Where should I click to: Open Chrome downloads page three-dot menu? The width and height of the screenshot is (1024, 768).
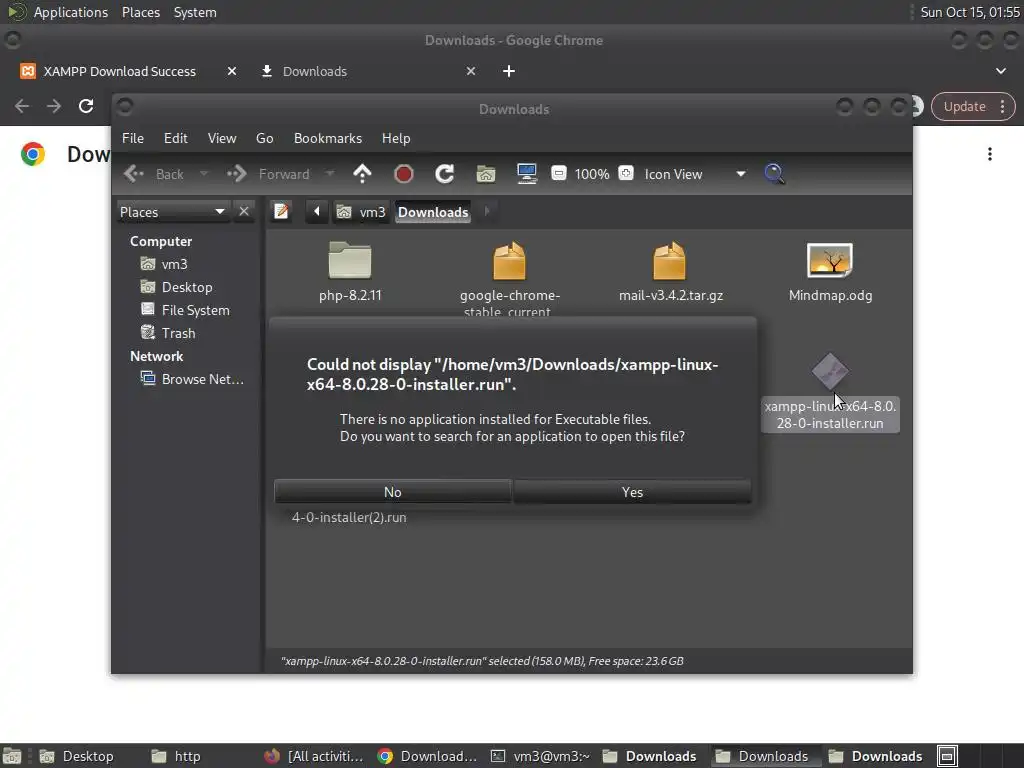coord(990,154)
